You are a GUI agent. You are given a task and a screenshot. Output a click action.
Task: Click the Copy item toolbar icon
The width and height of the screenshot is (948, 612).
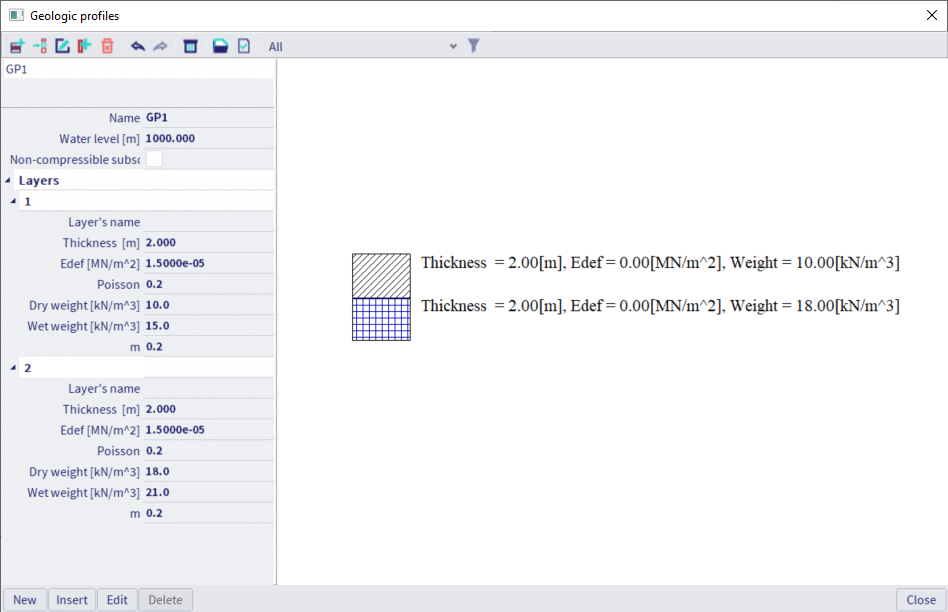click(x=84, y=46)
